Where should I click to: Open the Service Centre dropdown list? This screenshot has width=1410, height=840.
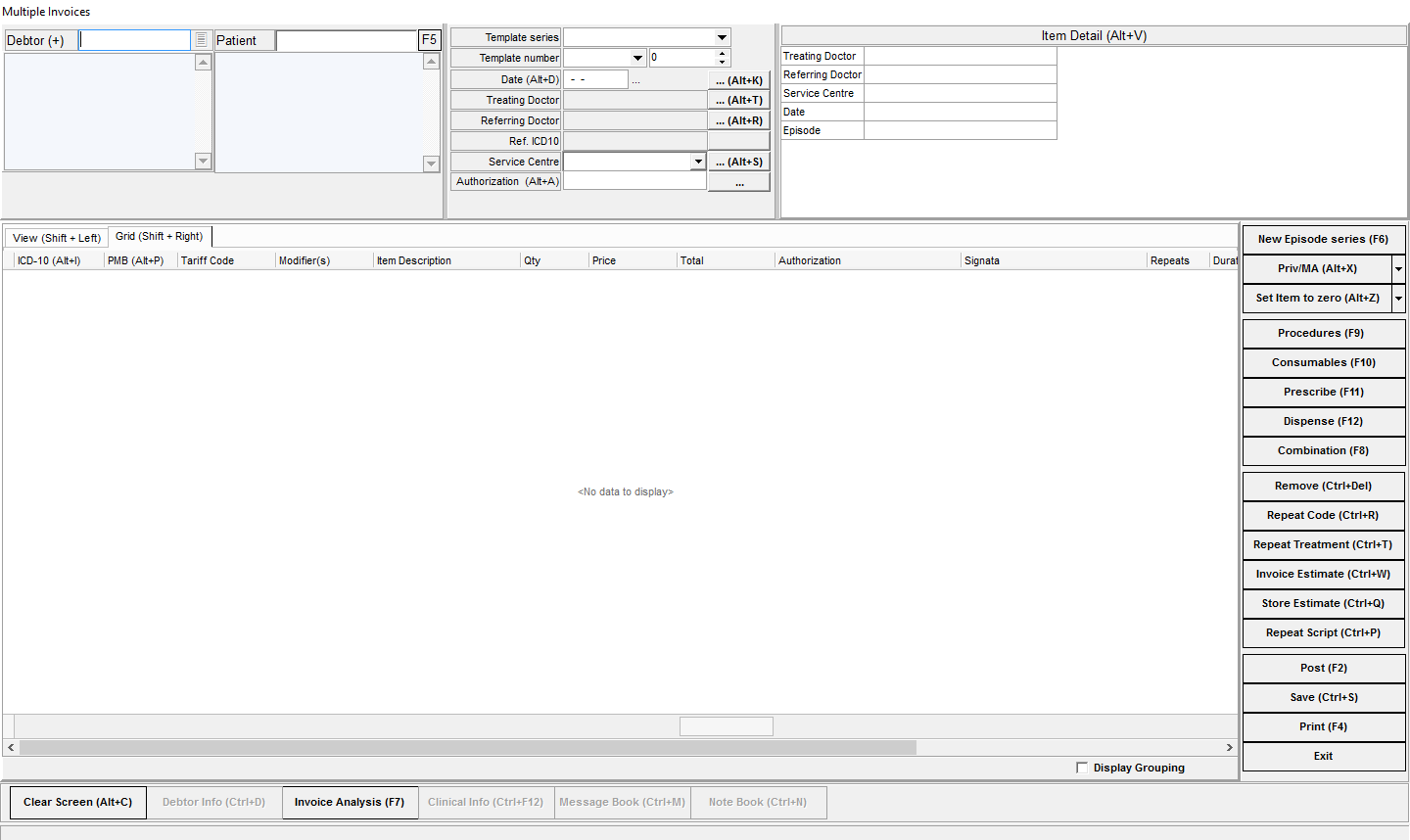coord(698,162)
